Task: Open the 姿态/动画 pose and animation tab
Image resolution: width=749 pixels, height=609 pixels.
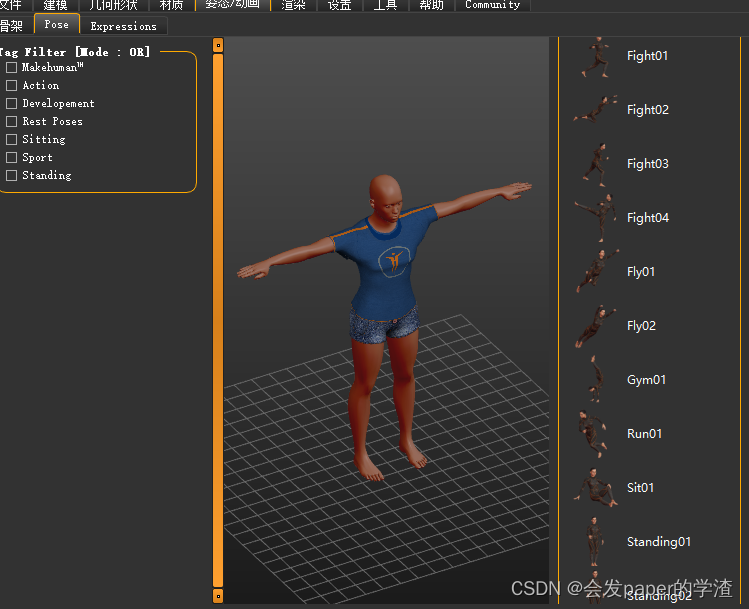Action: 233,5
